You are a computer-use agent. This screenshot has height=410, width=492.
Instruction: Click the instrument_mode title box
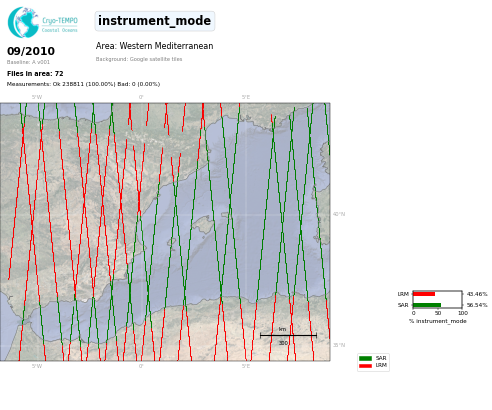155,21
